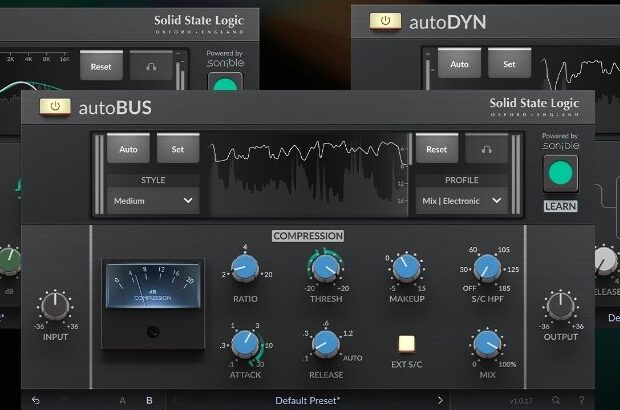Viewport: 620px width, 410px height.
Task: Click the RATIO knob
Action: (x=245, y=268)
